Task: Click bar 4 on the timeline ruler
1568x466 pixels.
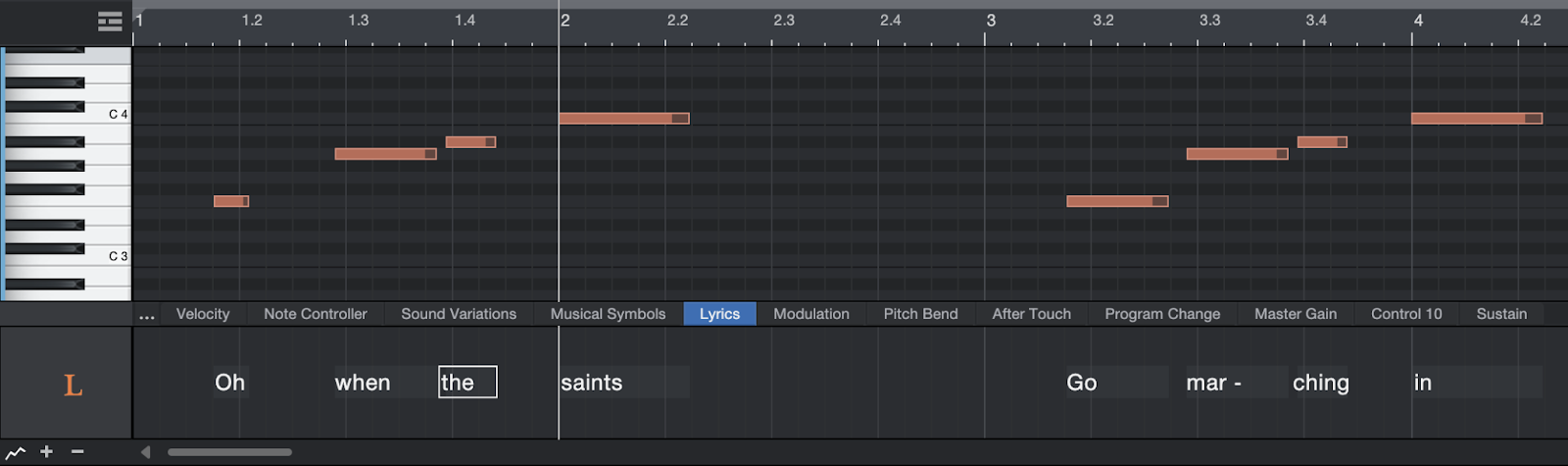Action: click(x=1418, y=21)
